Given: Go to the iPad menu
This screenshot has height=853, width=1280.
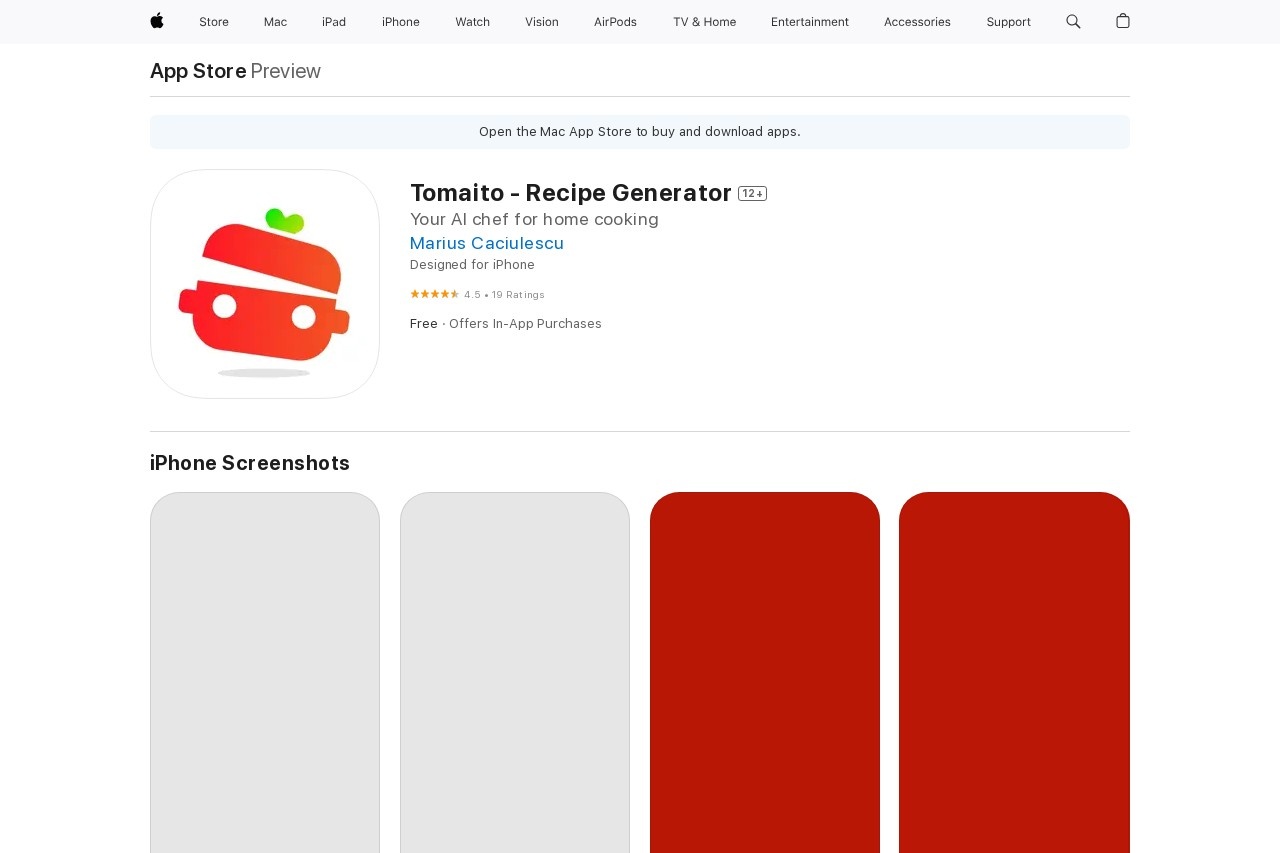Looking at the screenshot, I should click(334, 22).
